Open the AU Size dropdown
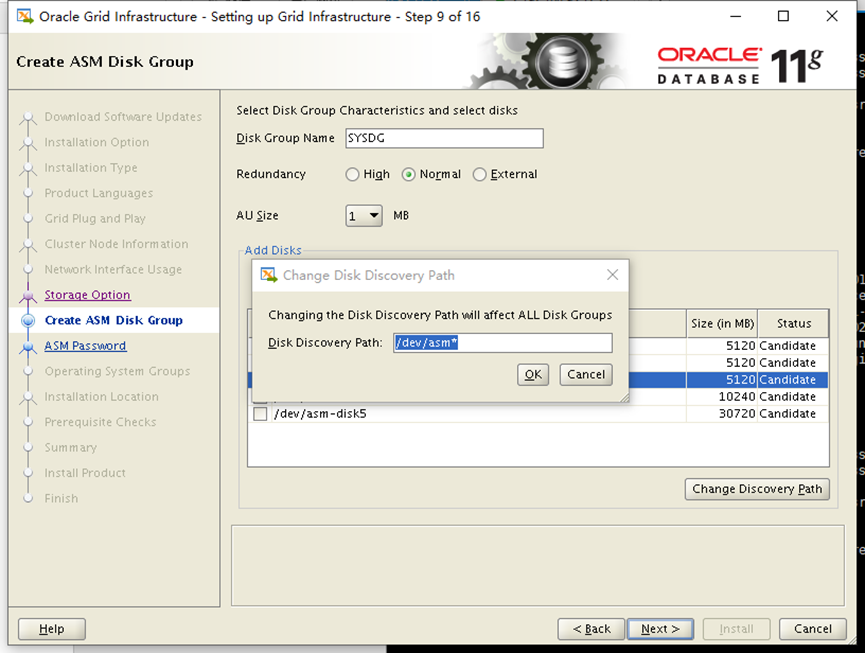Viewport: 865px width, 653px height. (x=364, y=216)
